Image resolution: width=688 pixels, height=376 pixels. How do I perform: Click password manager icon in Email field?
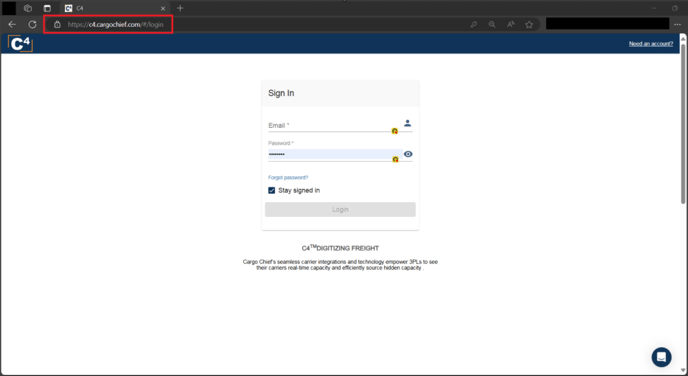coord(394,131)
